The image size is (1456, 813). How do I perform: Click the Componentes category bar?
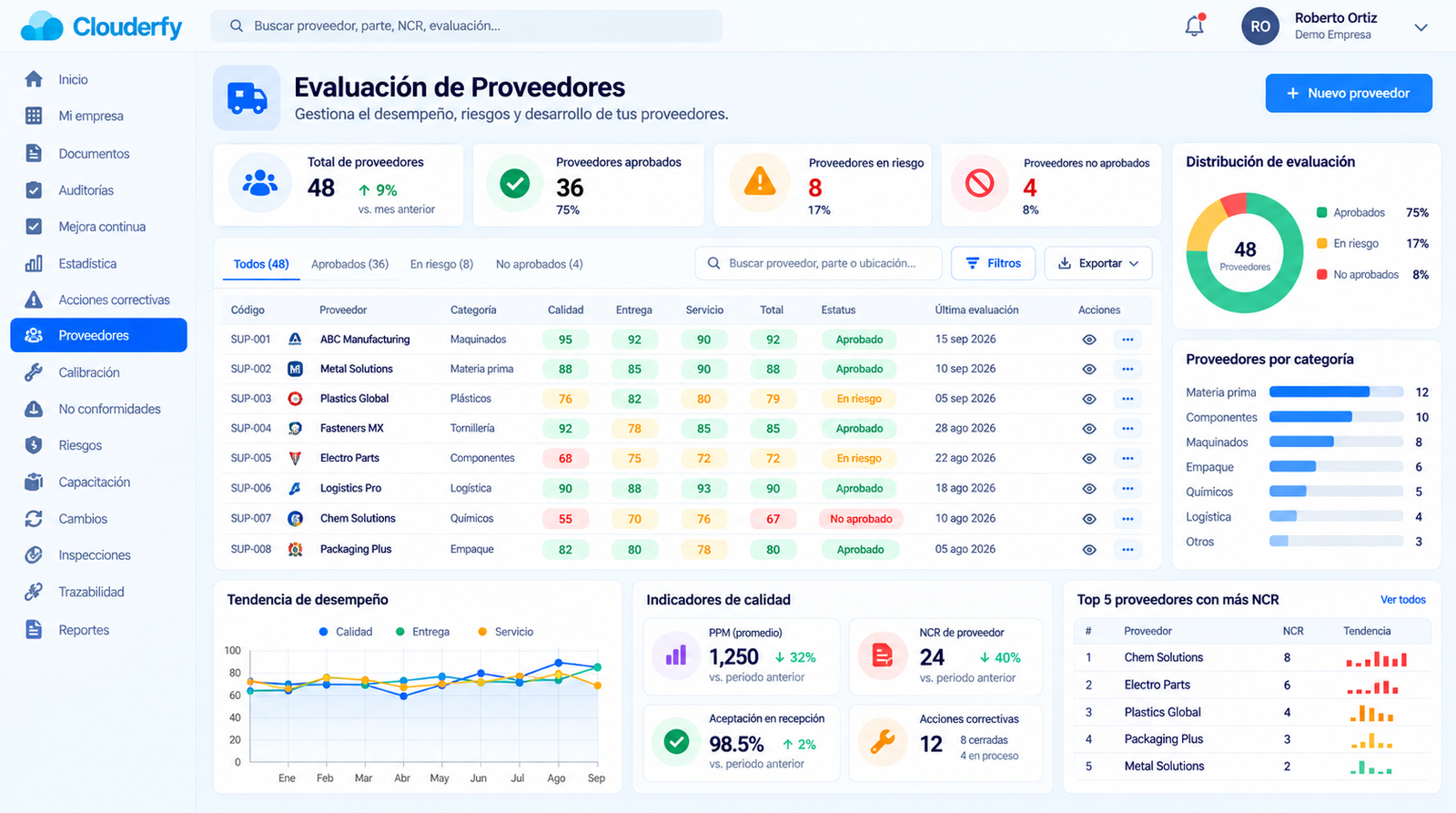[x=1336, y=417]
